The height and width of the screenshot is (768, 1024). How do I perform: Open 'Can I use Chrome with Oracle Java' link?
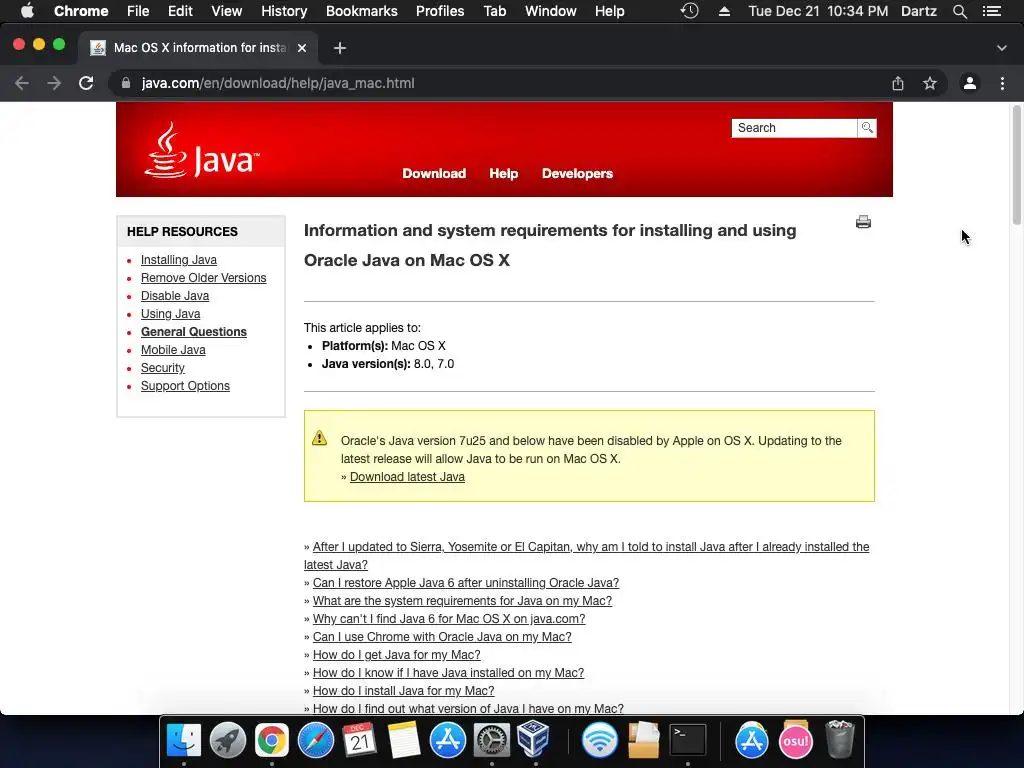pos(442,637)
